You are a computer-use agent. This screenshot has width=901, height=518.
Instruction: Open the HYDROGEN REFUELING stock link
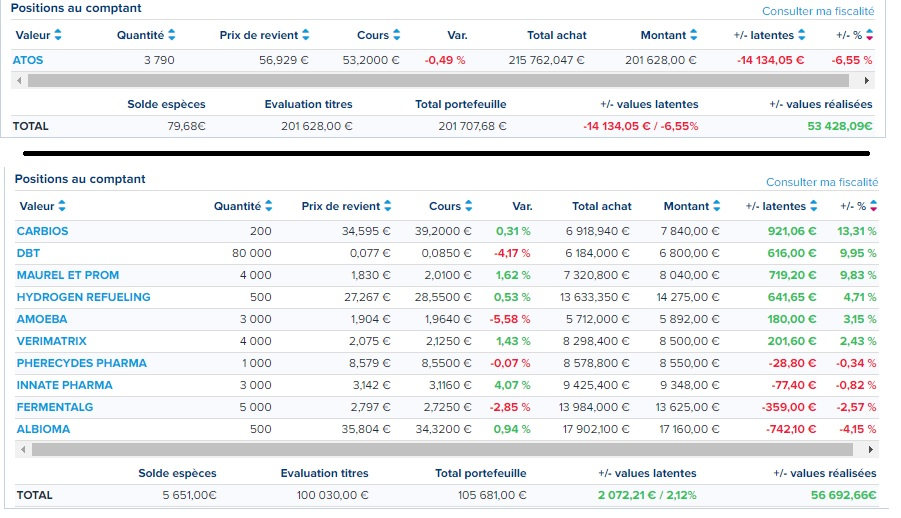(x=83, y=297)
